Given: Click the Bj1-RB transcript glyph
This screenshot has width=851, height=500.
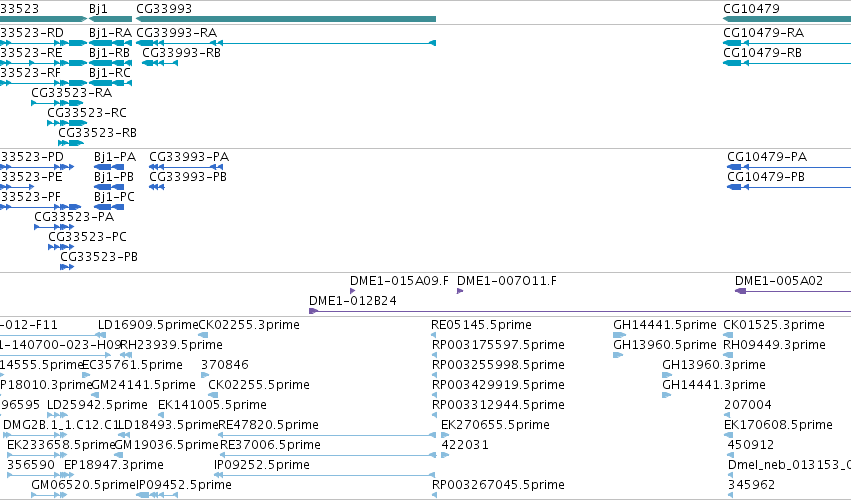Looking at the screenshot, I should coord(111,63).
